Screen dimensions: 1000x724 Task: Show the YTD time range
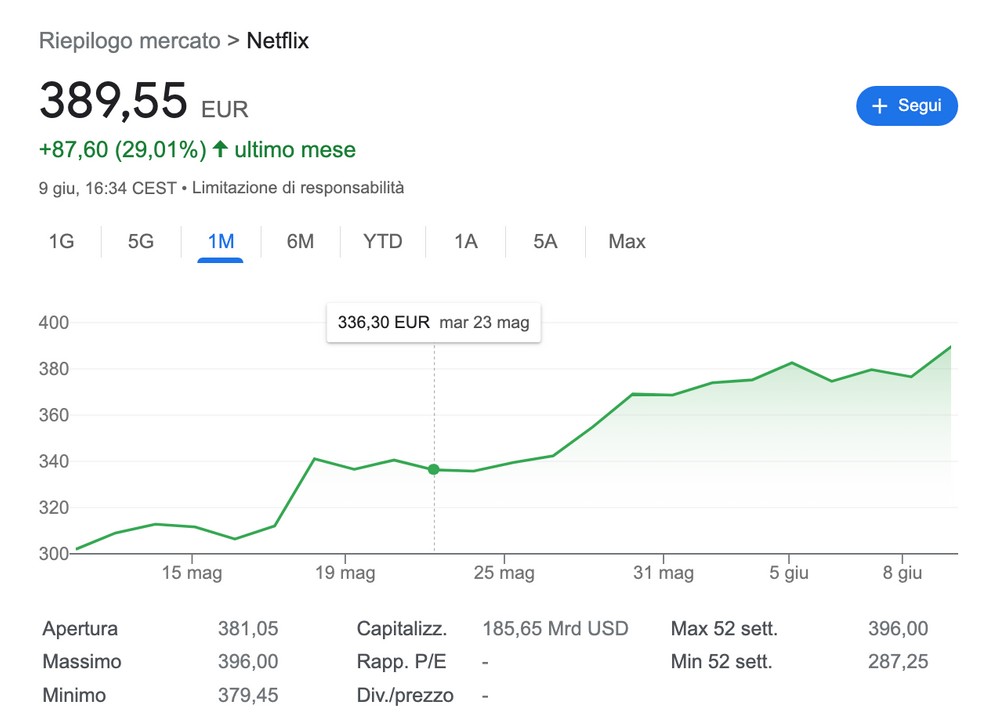tap(383, 241)
